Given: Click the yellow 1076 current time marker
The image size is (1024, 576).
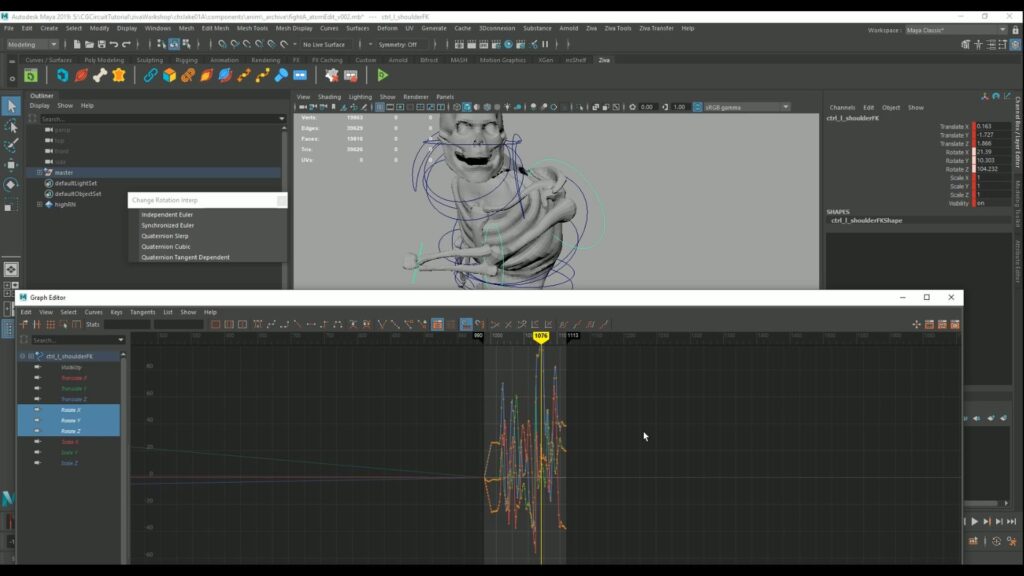Looking at the screenshot, I should point(541,336).
